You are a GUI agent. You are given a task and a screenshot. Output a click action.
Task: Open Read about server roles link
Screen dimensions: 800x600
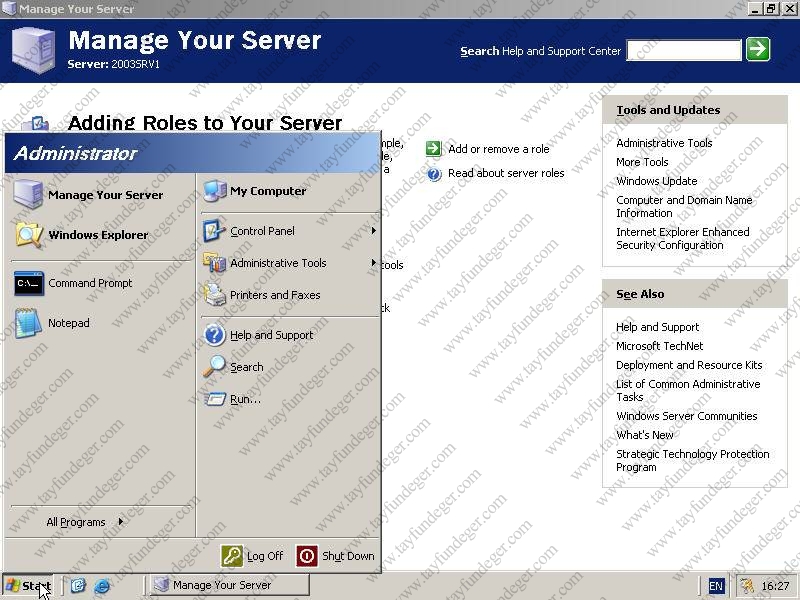(x=506, y=173)
